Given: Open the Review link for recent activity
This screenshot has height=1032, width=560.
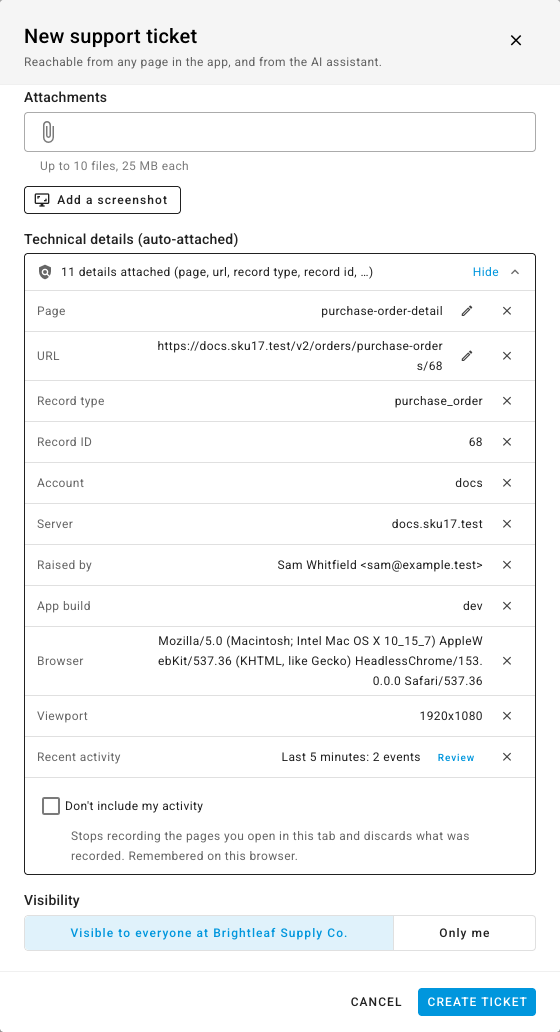Looking at the screenshot, I should (456, 758).
